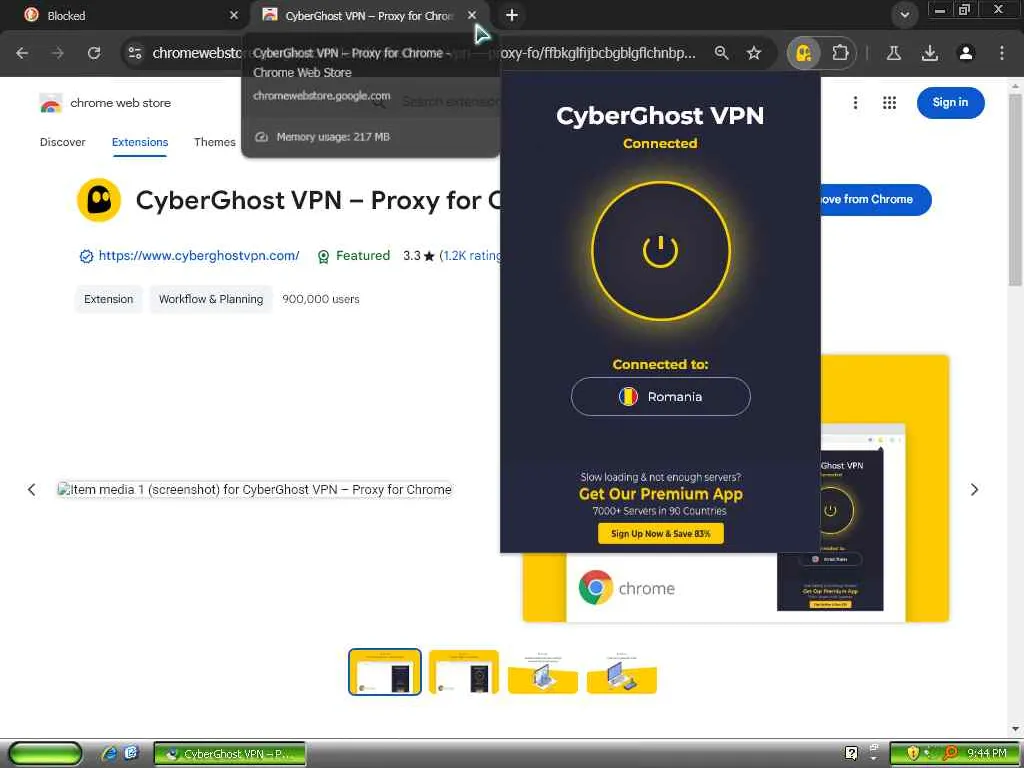Click the Memory usage: 217 MB text
Viewport: 1024px width, 768px height.
click(333, 137)
